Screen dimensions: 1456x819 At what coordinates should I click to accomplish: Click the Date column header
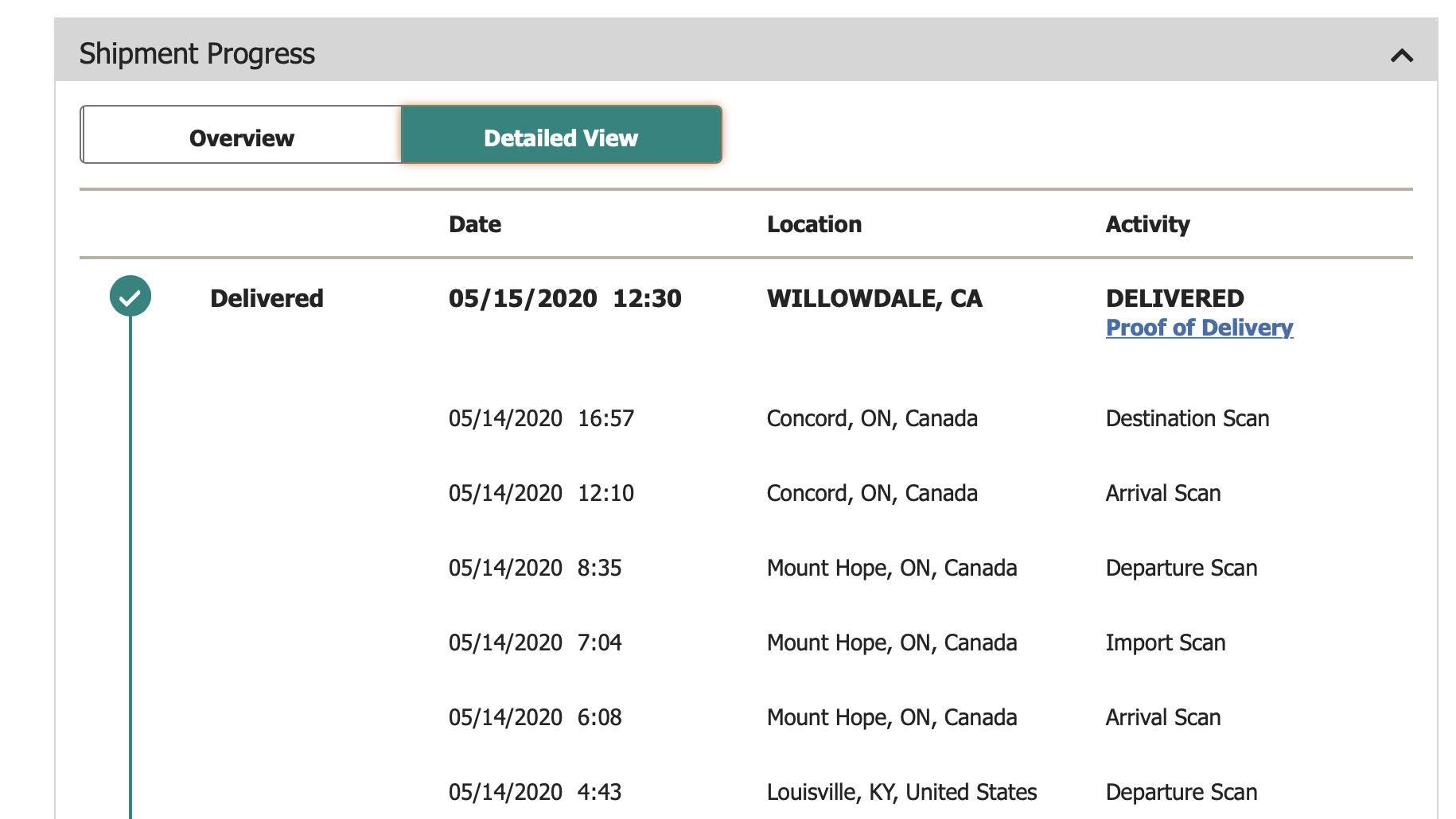tap(475, 224)
